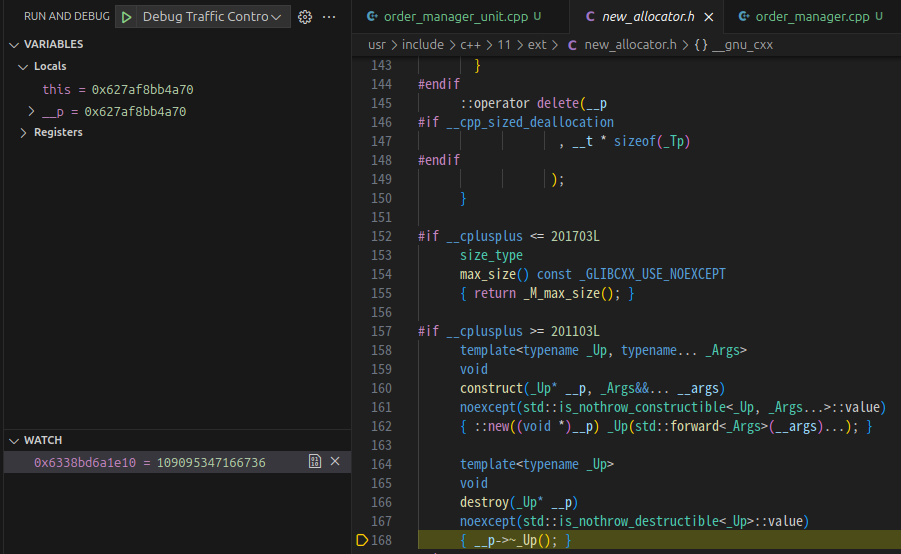Click '_GLIBCXX_USE_NOEXCEPT' macro text
This screenshot has height=554, width=901.
click(653, 274)
